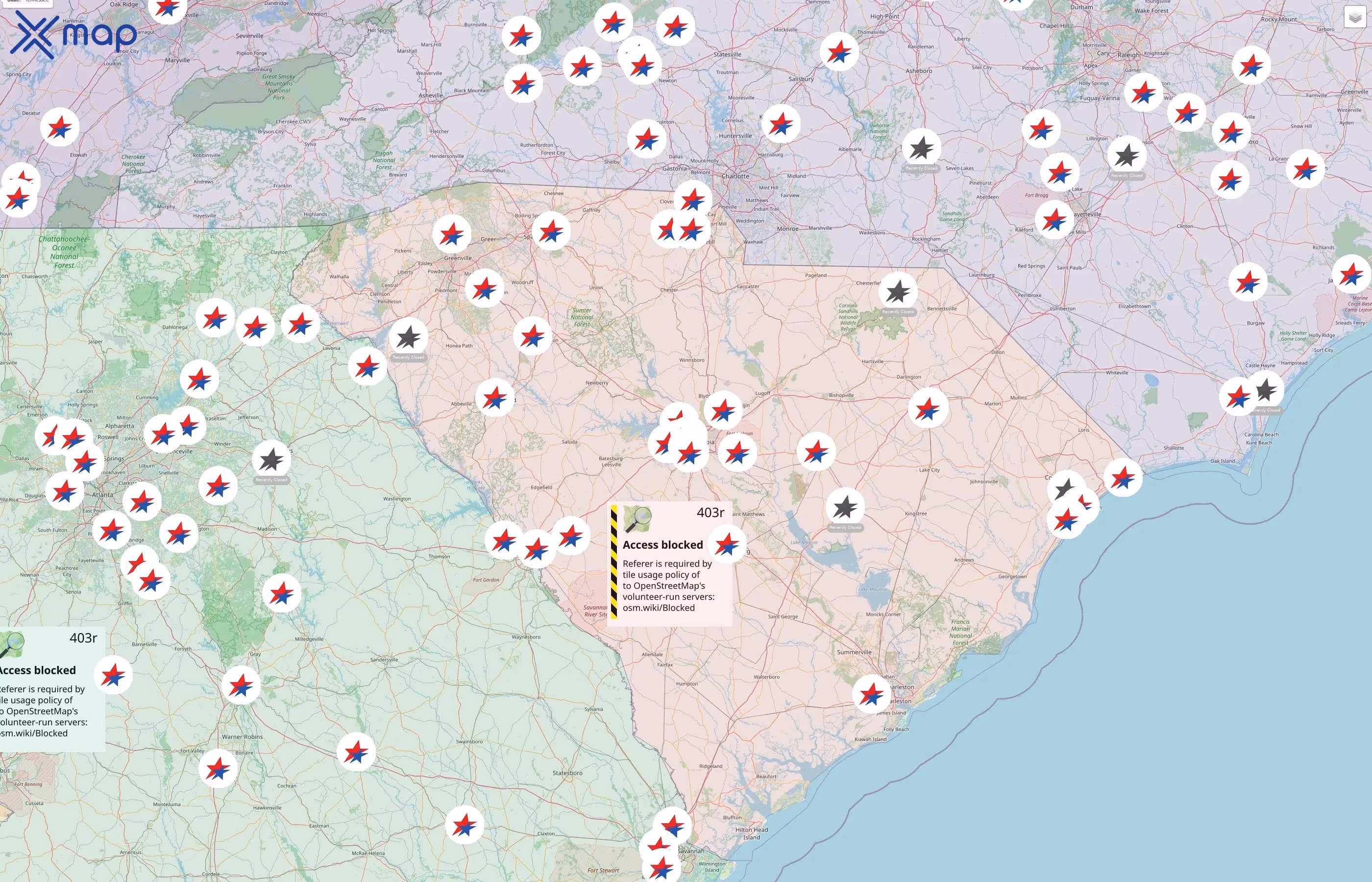Click the star marker east of Dahlonega

click(215, 318)
